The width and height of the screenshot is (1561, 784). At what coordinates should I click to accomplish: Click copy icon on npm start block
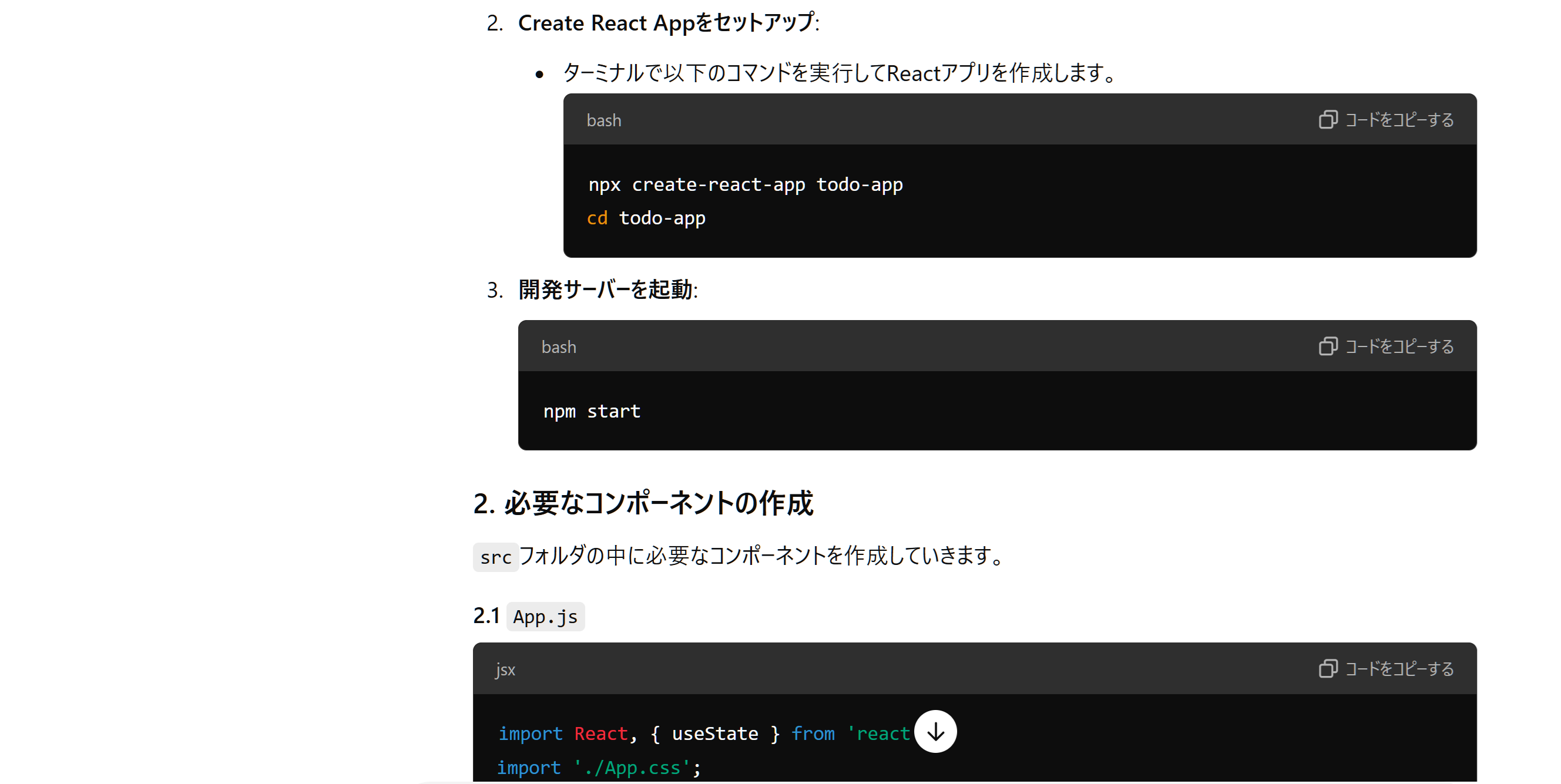pyautogui.click(x=1328, y=346)
